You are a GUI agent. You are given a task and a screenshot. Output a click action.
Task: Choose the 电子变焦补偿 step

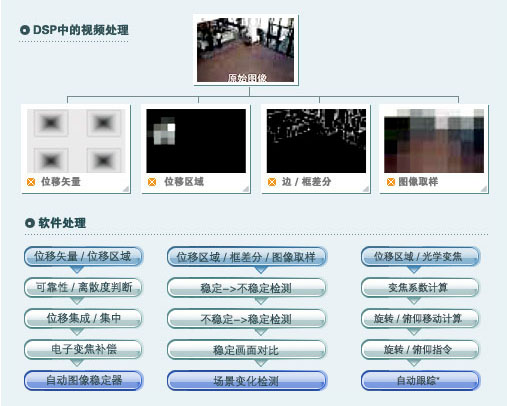click(83, 349)
